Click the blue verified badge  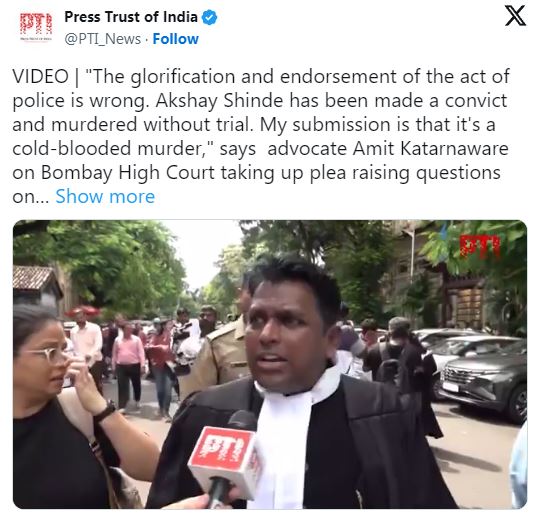(209, 17)
